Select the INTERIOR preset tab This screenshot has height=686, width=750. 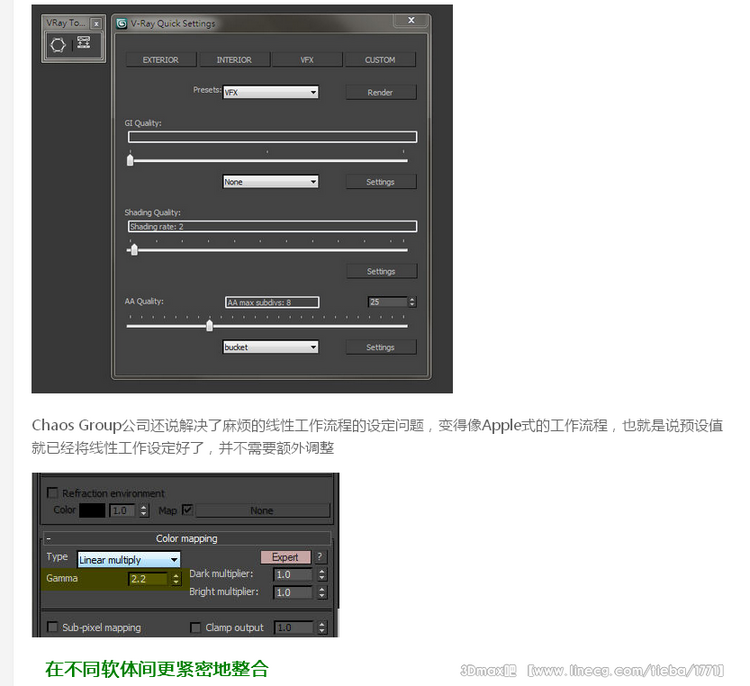pyautogui.click(x=234, y=60)
